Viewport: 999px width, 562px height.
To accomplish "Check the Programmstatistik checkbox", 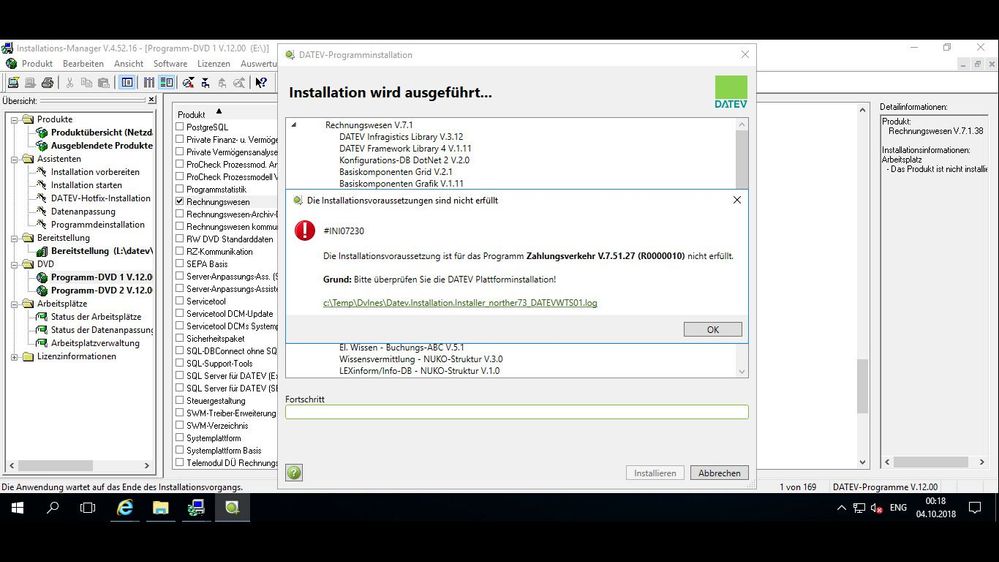I will click(x=180, y=189).
